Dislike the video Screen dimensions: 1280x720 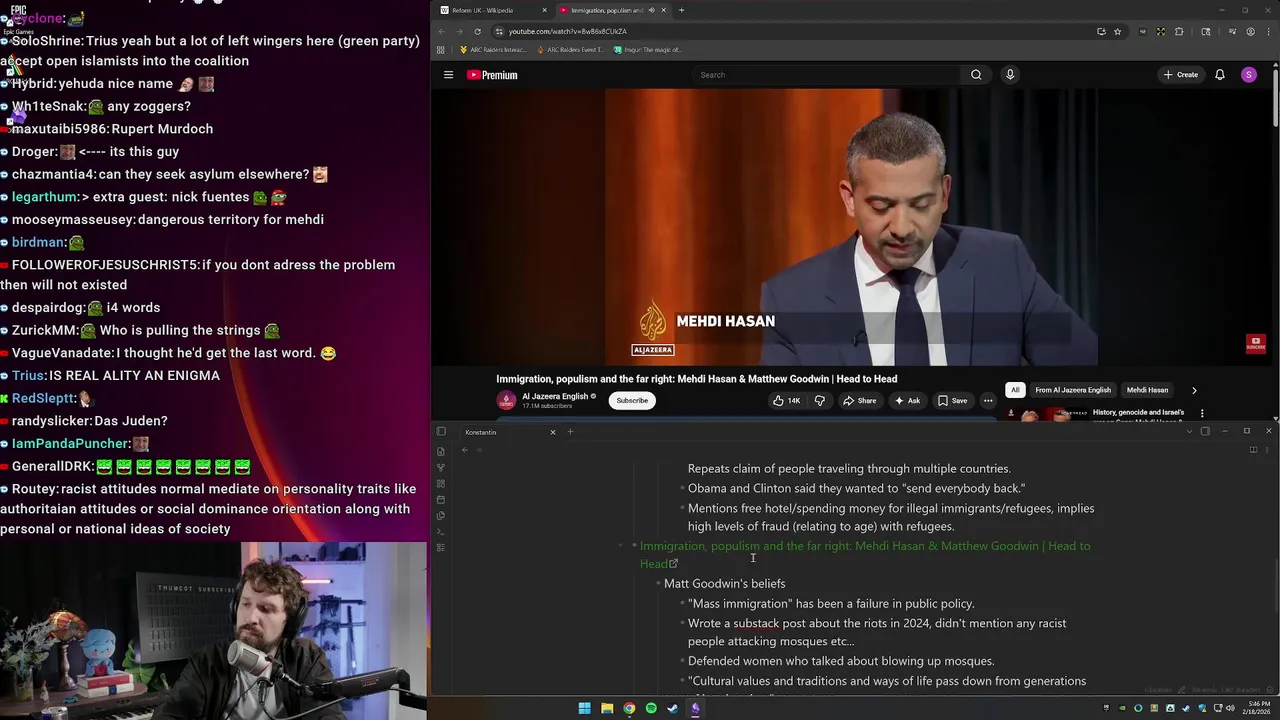(819, 401)
